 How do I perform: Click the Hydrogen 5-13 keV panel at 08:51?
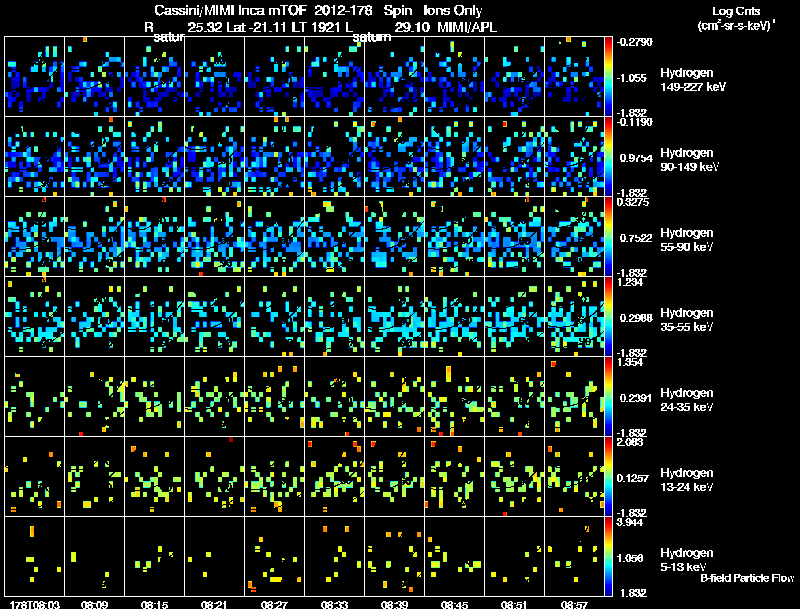(x=514, y=556)
